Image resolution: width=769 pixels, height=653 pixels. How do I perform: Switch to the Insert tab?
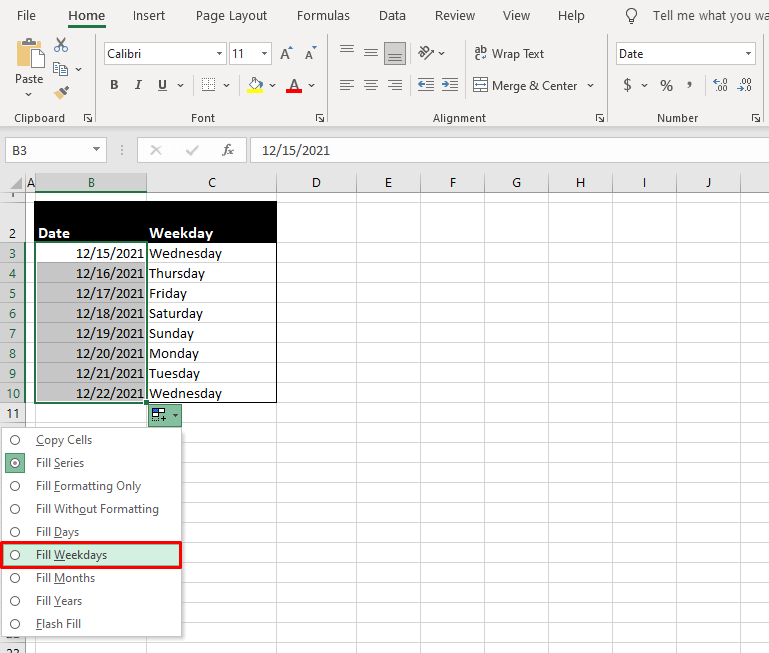point(149,16)
